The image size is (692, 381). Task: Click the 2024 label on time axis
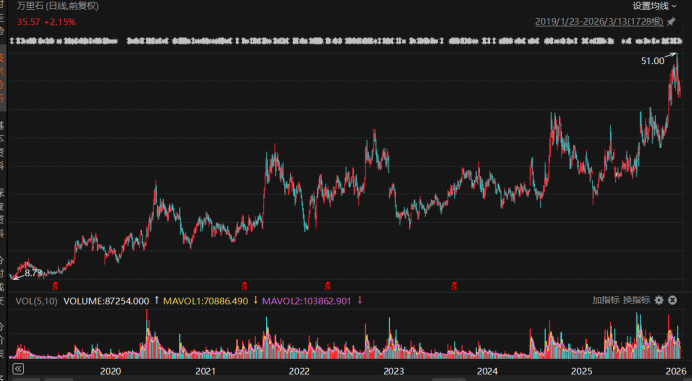pos(487,371)
